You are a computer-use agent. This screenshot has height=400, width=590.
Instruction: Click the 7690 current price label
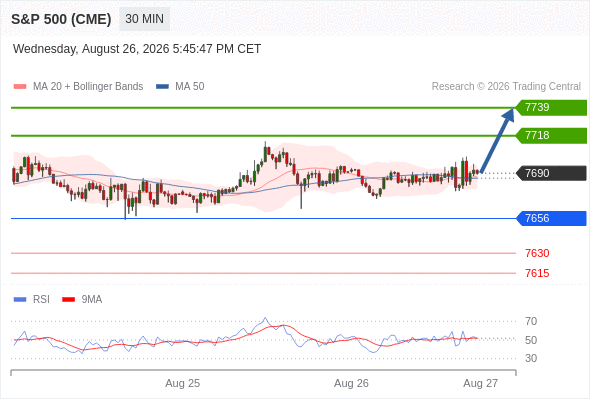point(551,173)
